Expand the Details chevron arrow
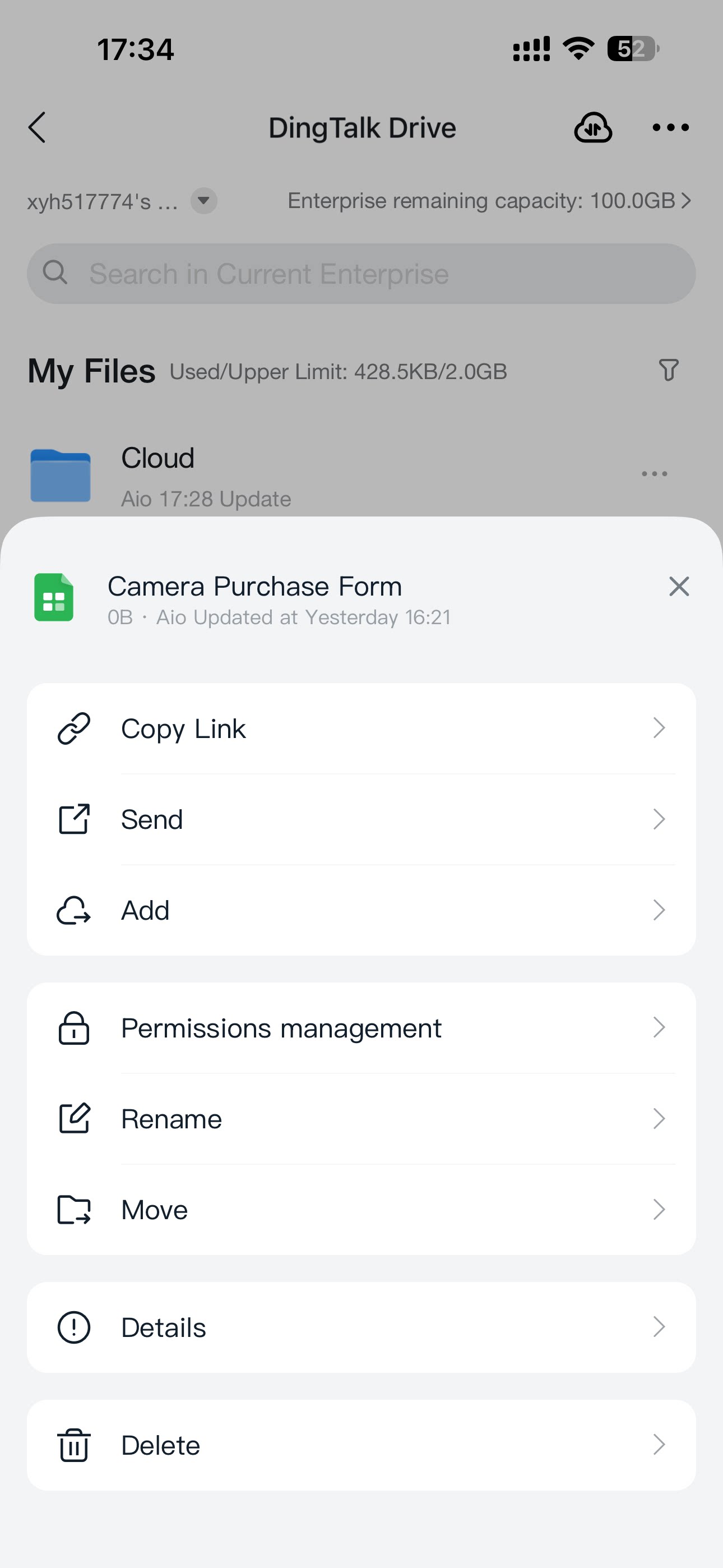 point(659,1327)
